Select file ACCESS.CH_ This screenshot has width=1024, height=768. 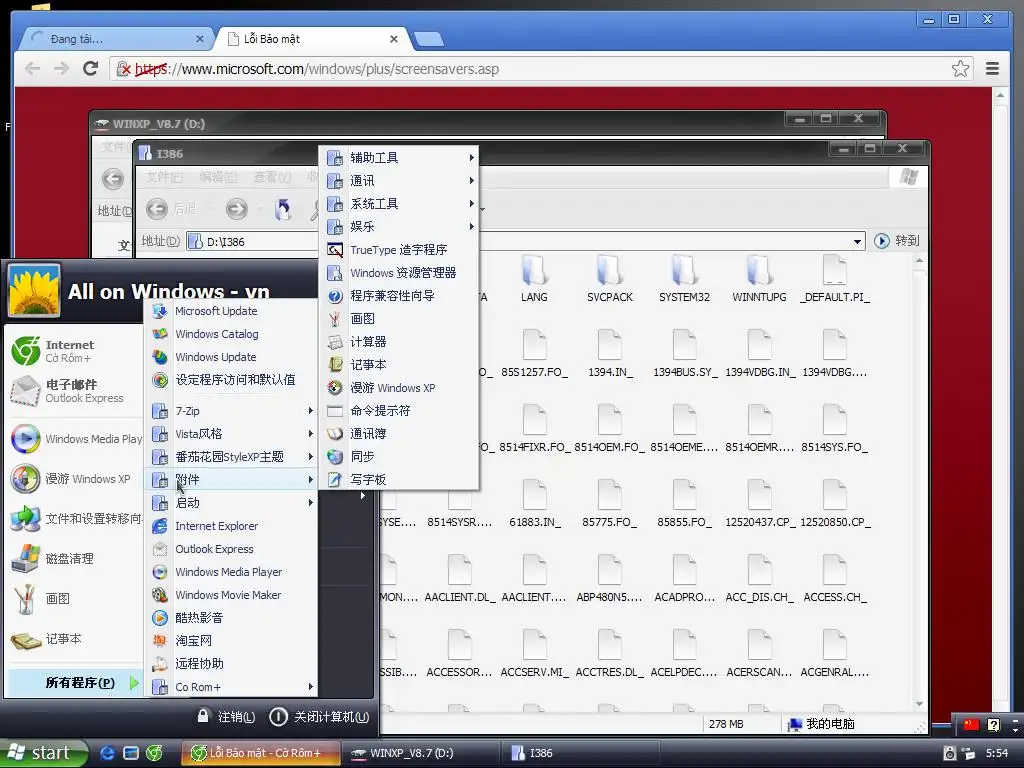point(835,580)
